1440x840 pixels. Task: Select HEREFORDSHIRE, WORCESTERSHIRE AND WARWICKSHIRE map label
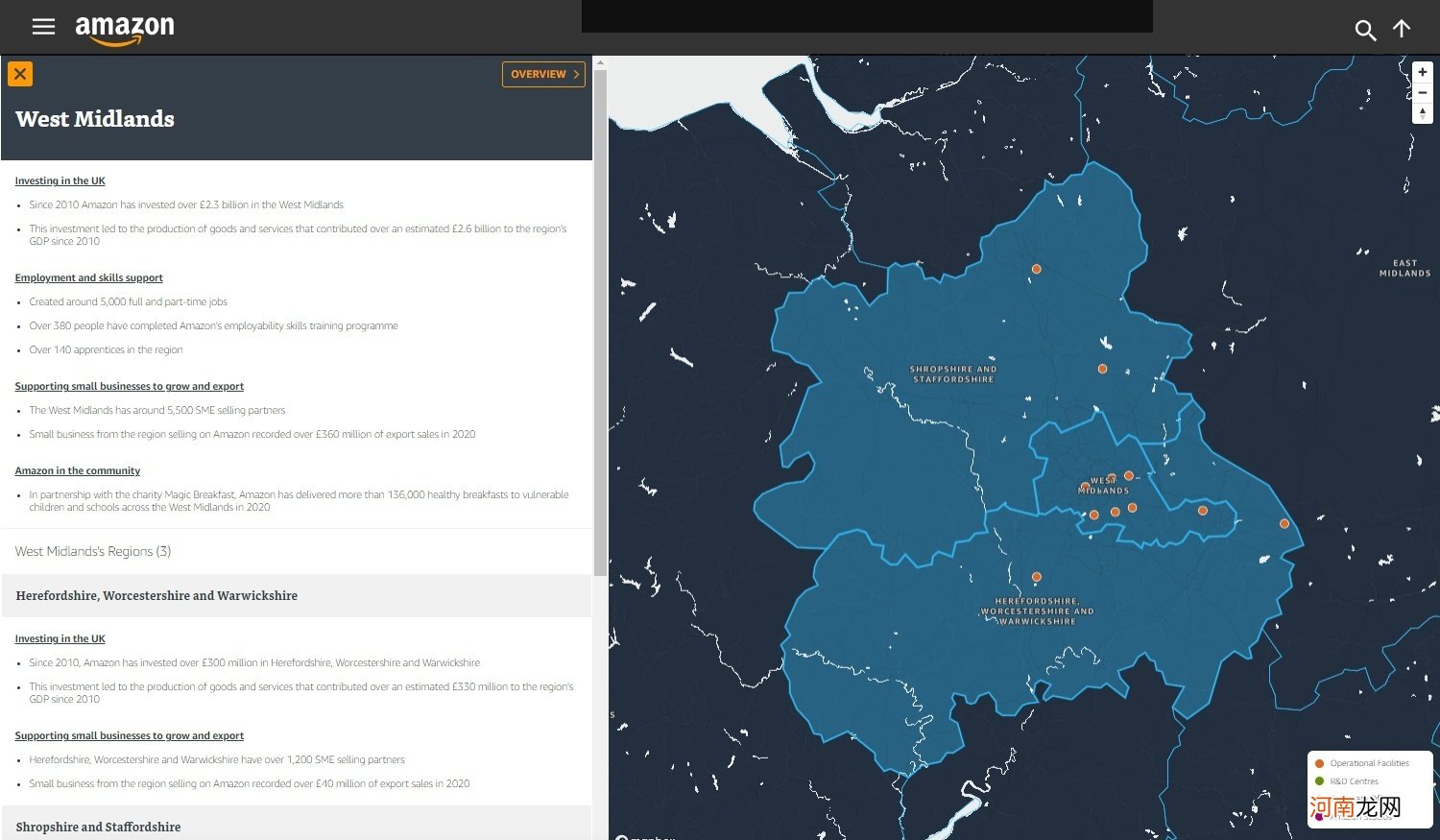click(1037, 612)
